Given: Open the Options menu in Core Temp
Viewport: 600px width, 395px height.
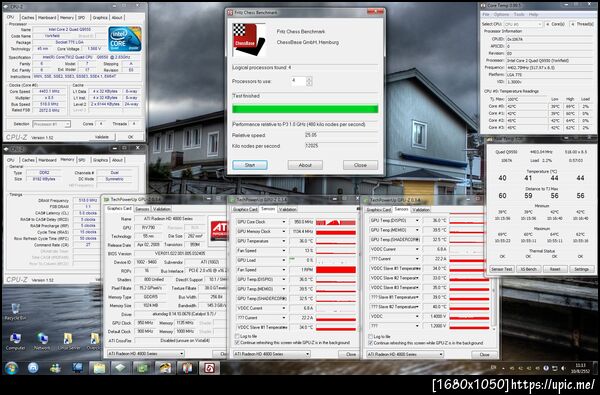Looking at the screenshot, I should (501, 15).
